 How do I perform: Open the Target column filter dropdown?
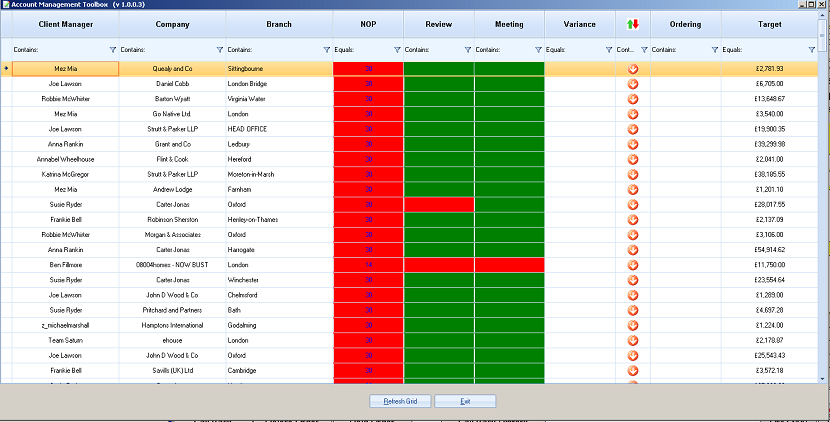(x=811, y=50)
